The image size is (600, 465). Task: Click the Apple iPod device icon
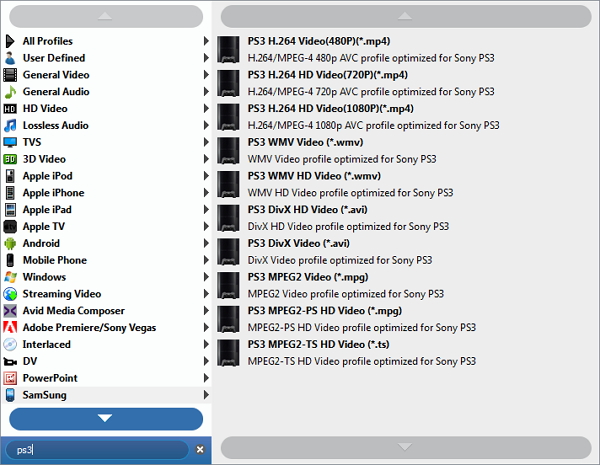pos(10,176)
